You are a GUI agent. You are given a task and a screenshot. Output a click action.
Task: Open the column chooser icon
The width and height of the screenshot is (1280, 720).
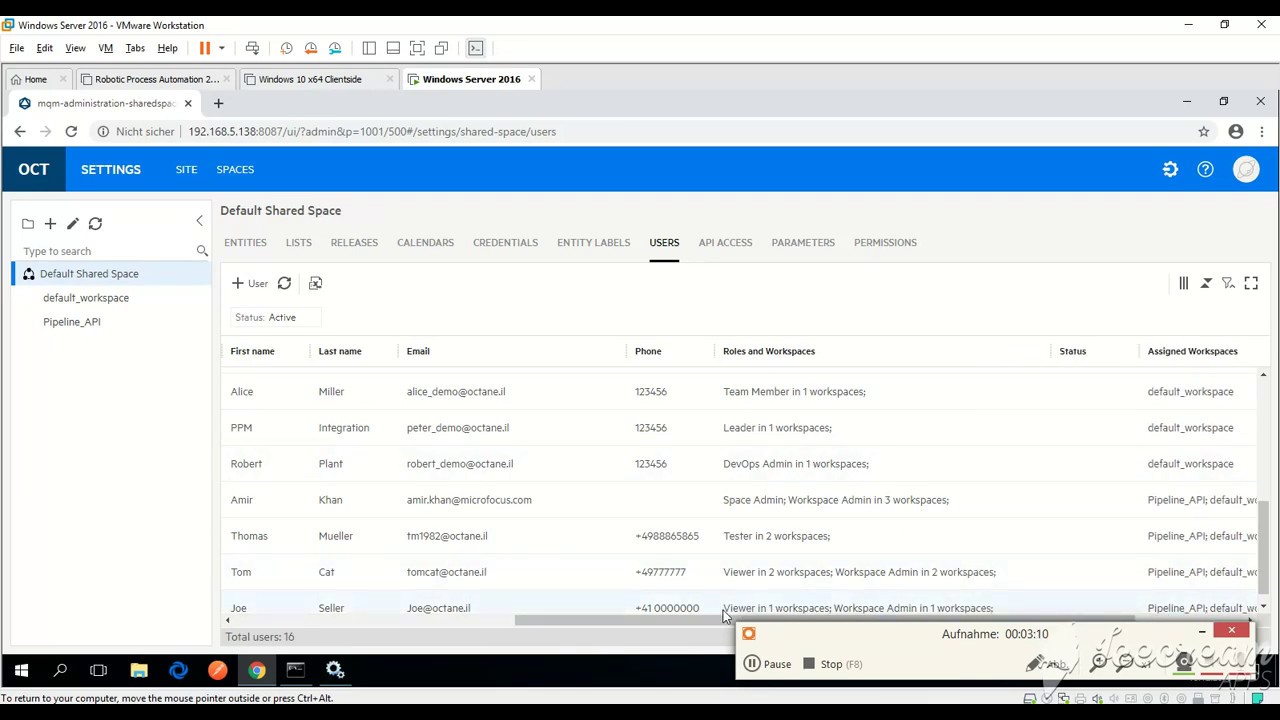point(1183,284)
